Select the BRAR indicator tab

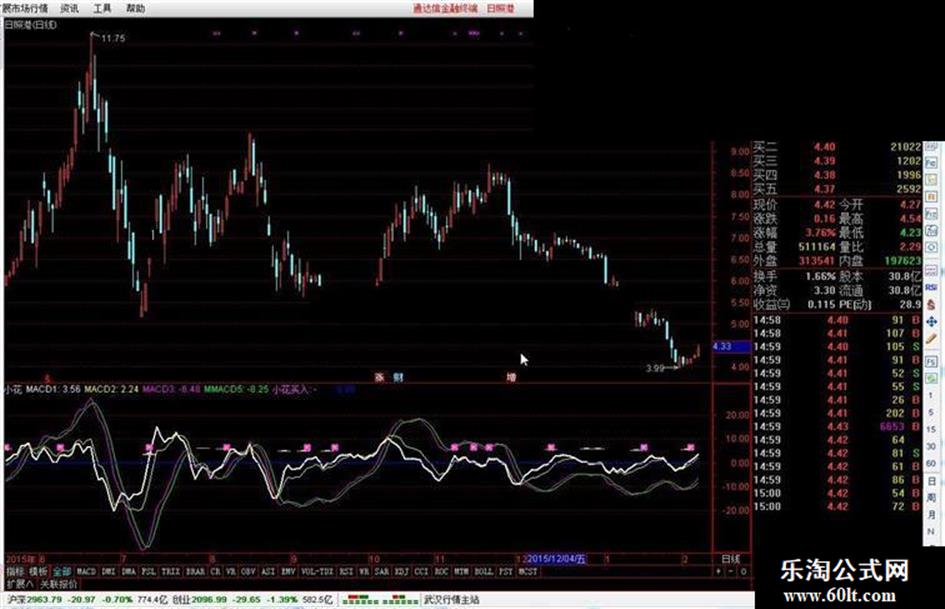[x=195, y=571]
